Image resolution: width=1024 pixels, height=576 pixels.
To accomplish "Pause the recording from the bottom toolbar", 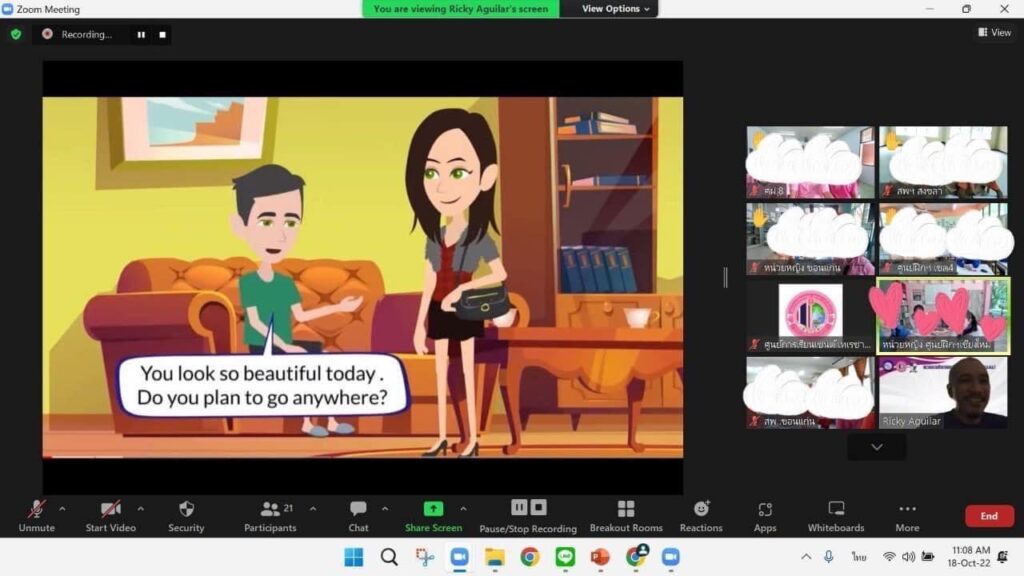I will pos(518,507).
